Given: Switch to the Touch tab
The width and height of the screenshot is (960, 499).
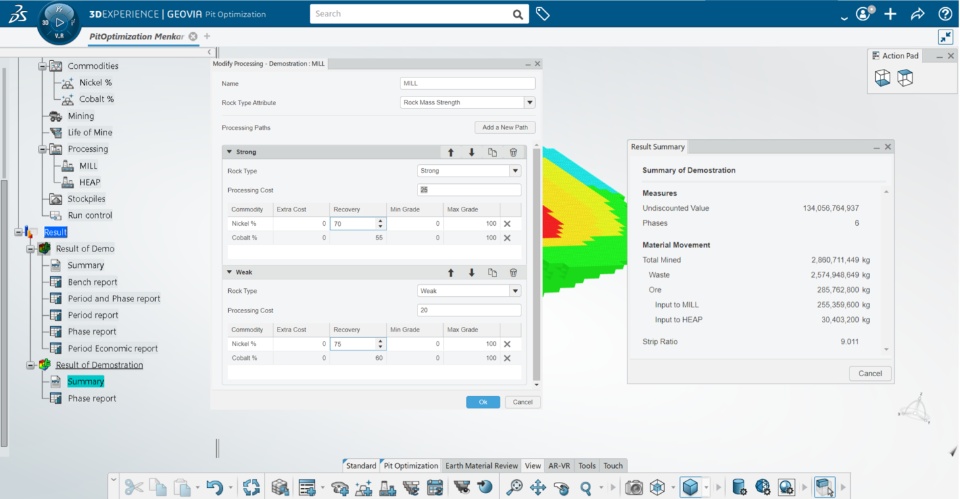Looking at the screenshot, I should coord(613,465).
